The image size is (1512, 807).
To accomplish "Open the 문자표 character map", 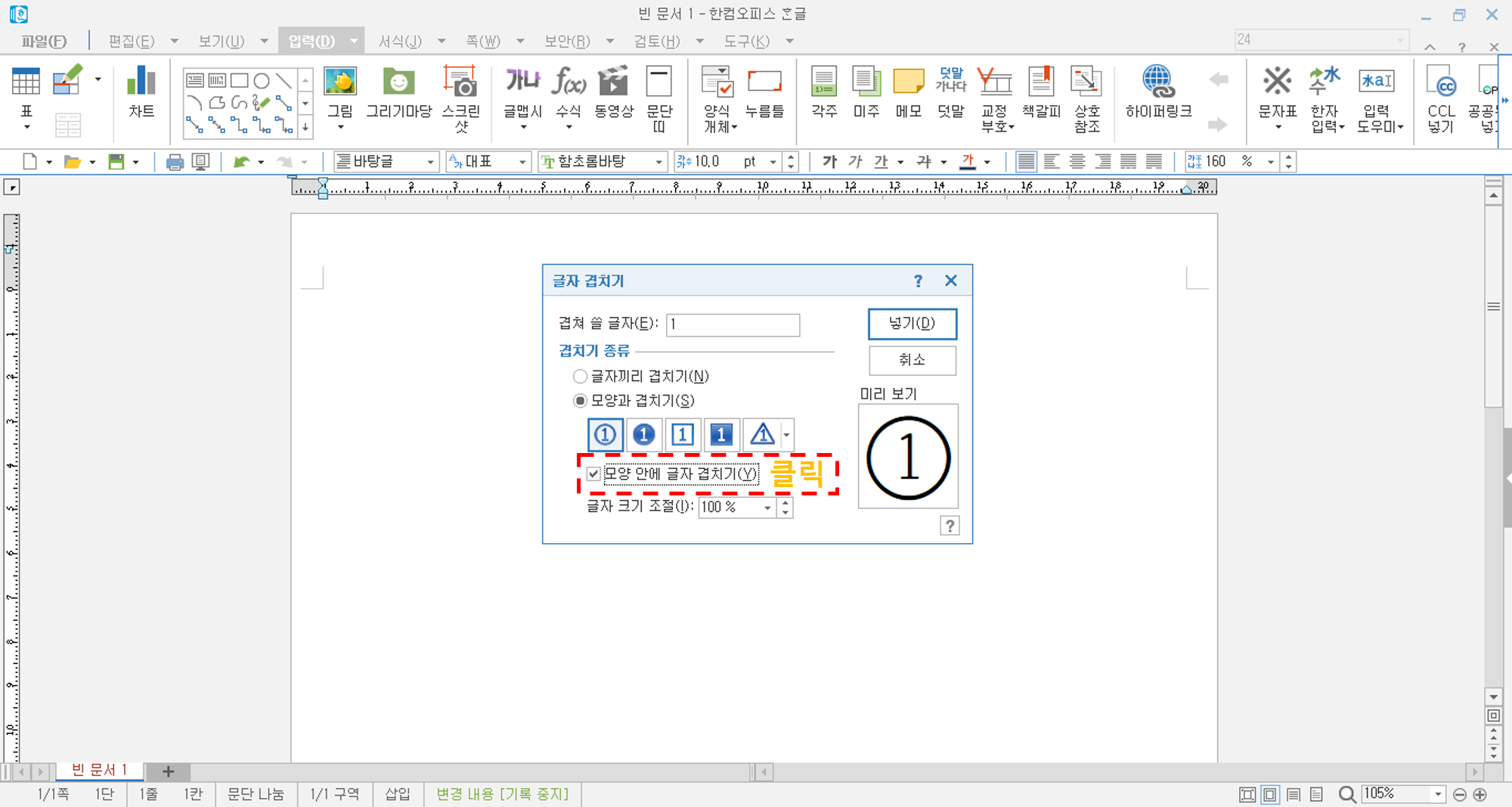I will (1278, 92).
